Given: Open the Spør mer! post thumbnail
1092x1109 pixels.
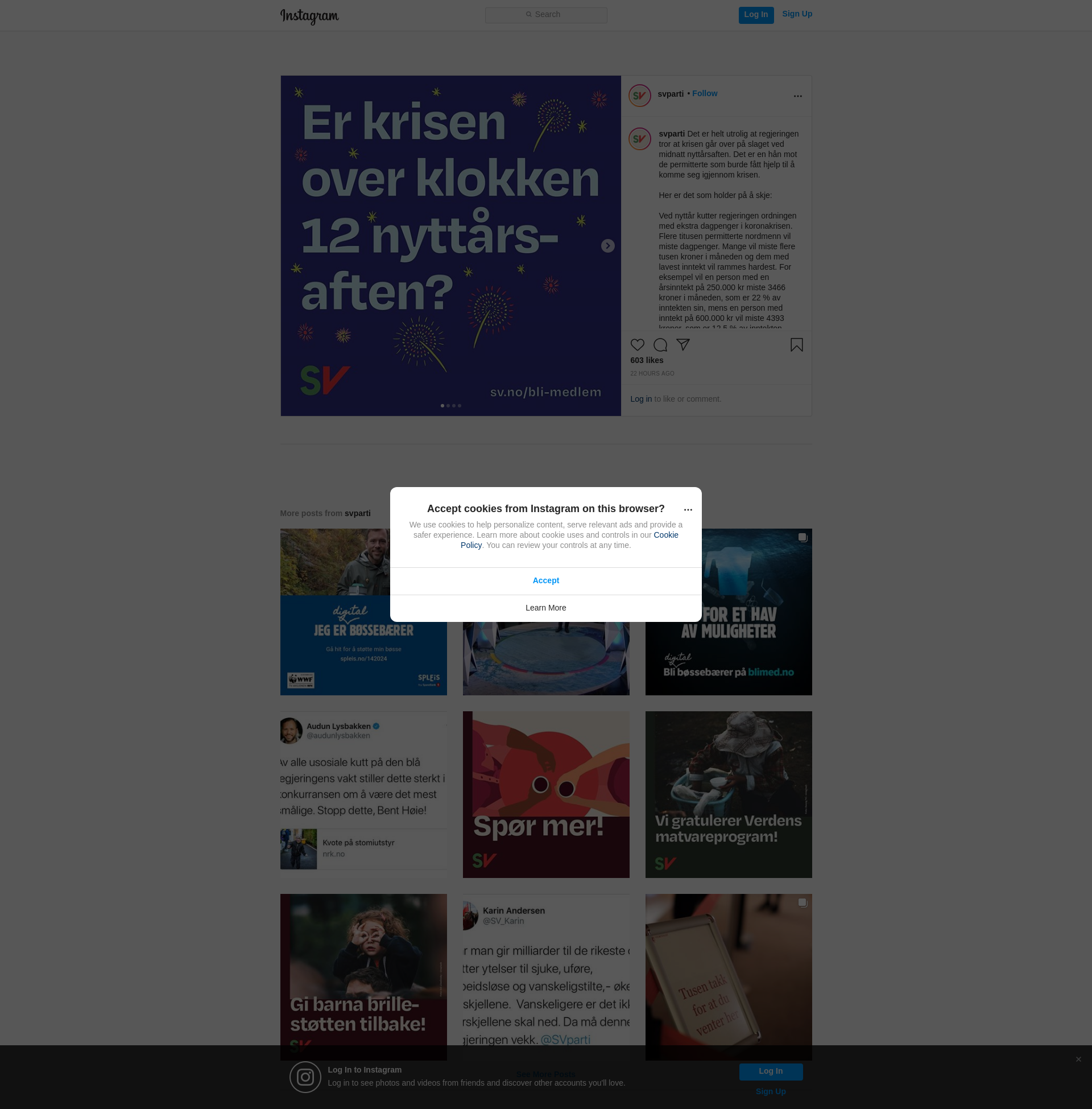Looking at the screenshot, I should [546, 794].
